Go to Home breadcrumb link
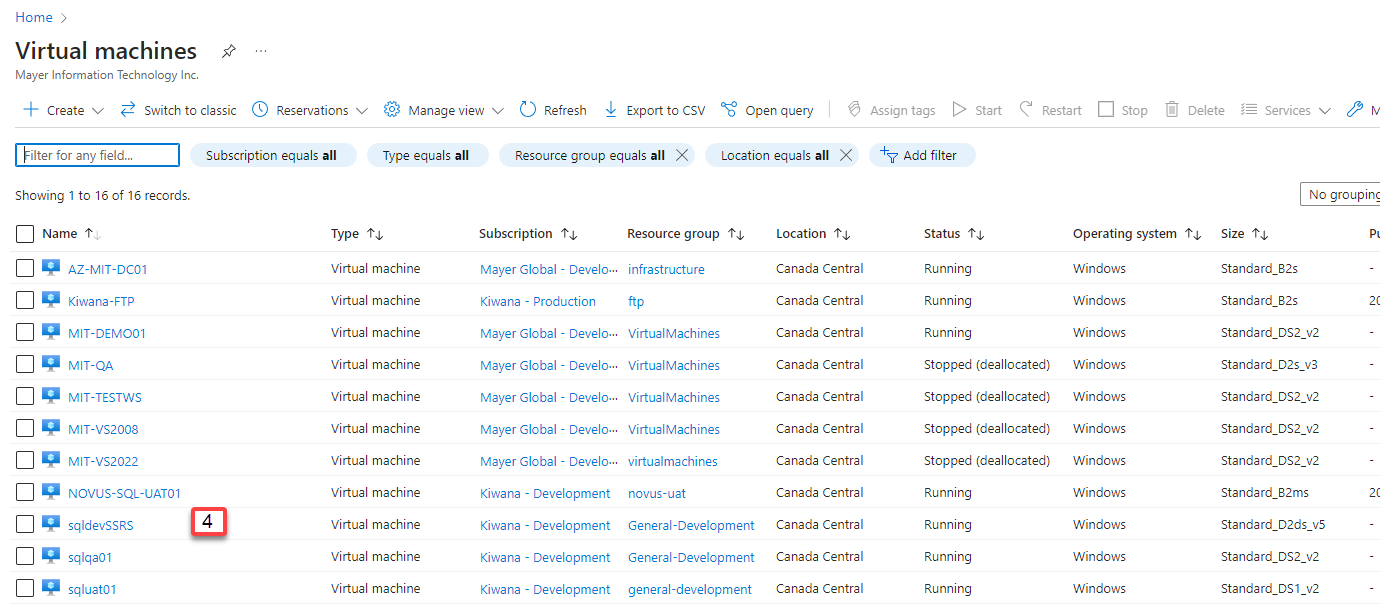1380x605 pixels. click(33, 17)
